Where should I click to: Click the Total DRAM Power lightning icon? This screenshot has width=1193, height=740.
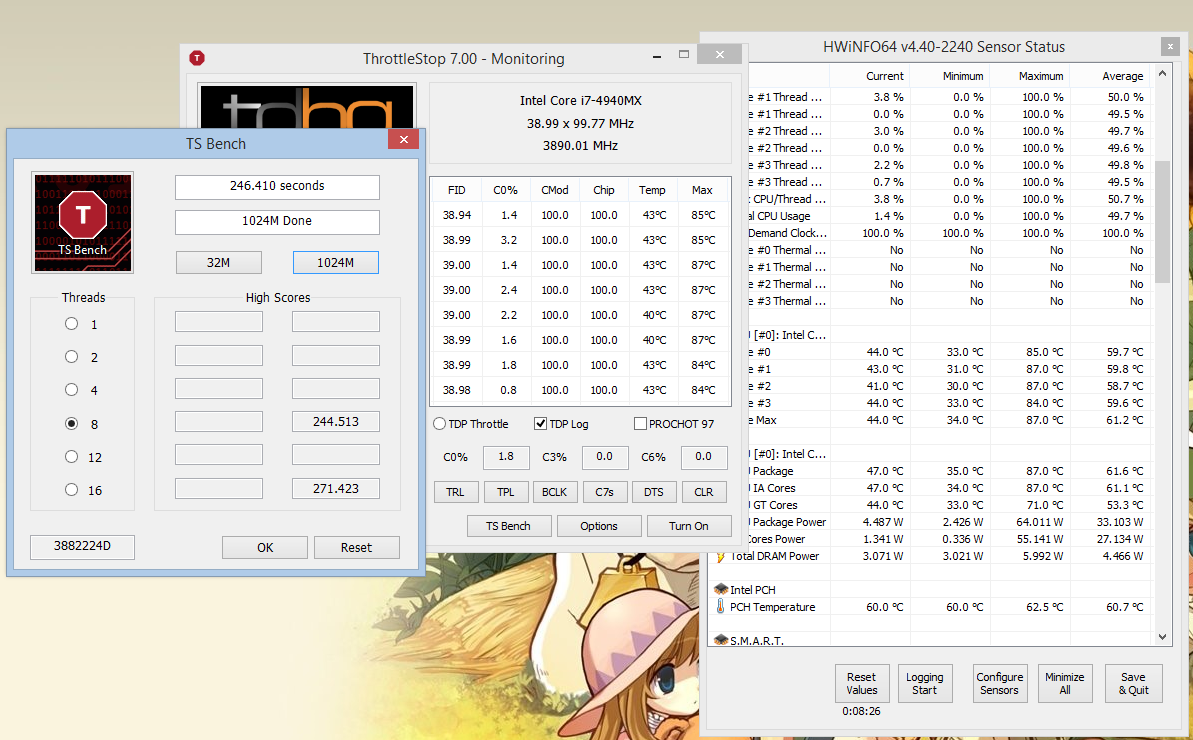point(721,556)
